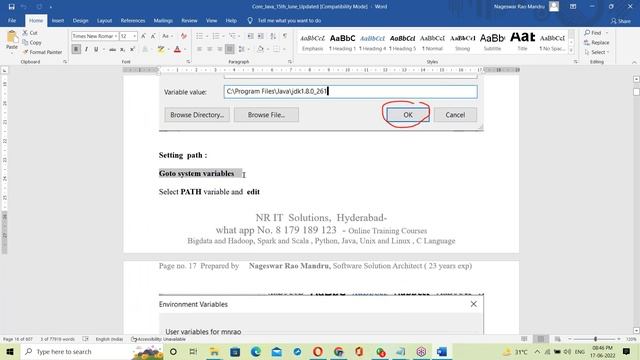The height and width of the screenshot is (360, 640).
Task: Decrease paragraph indent
Action: tap(251, 36)
